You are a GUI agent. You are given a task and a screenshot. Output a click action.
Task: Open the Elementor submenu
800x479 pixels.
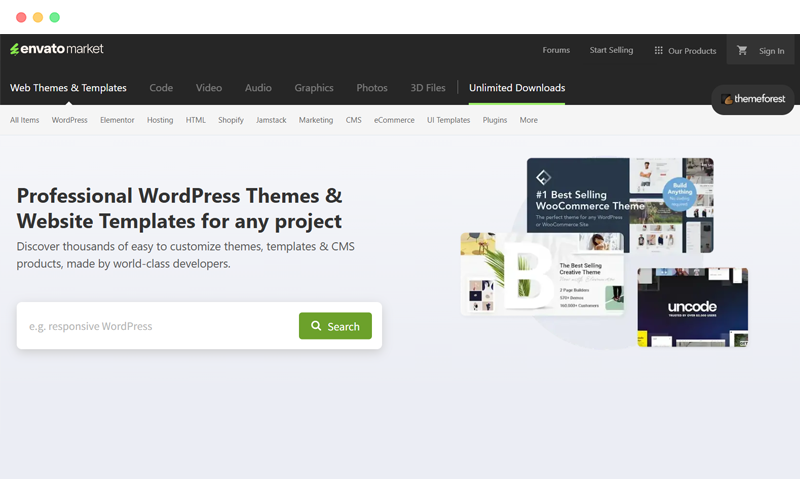(x=117, y=120)
